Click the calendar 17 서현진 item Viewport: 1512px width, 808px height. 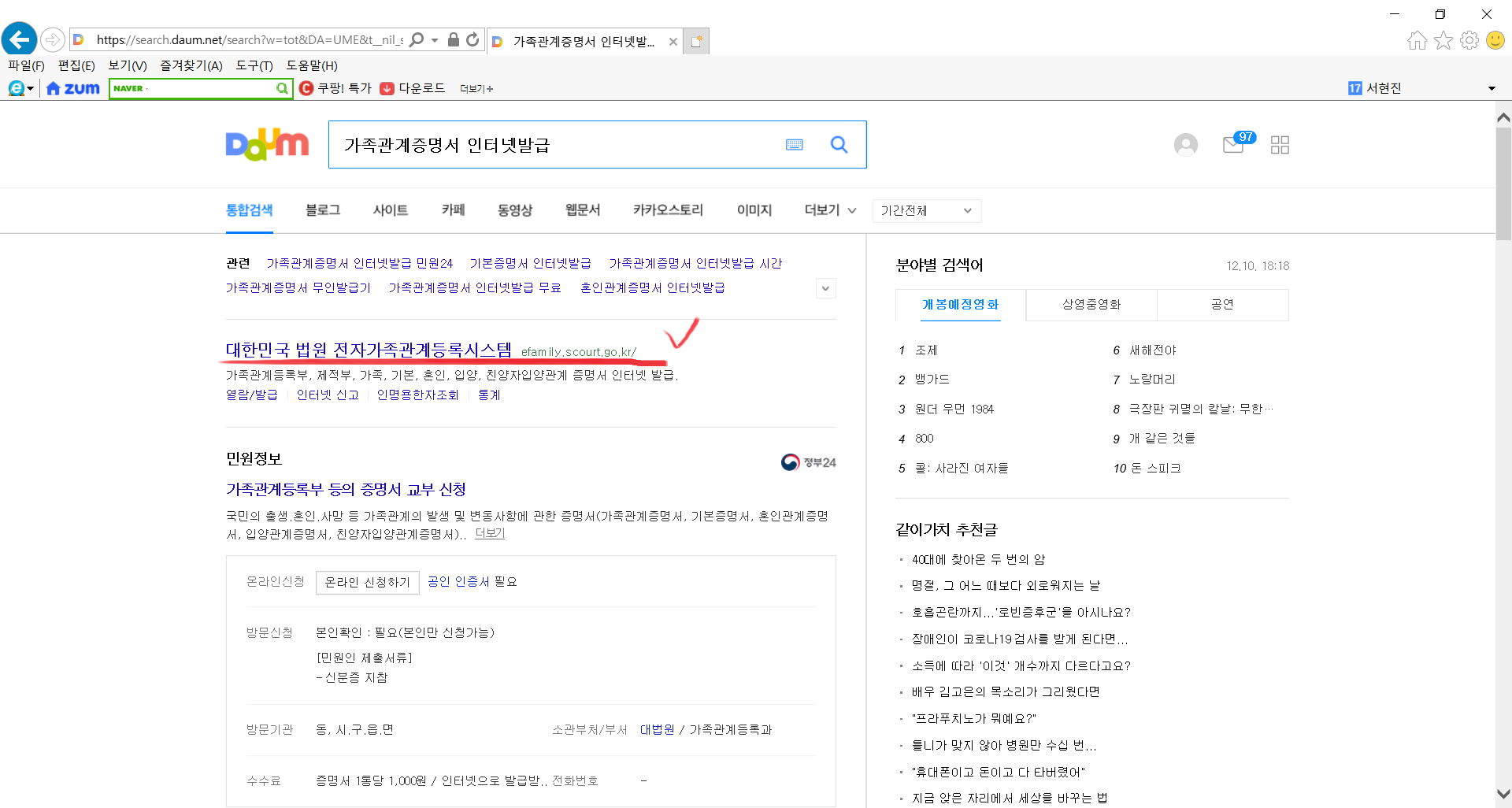click(1375, 88)
